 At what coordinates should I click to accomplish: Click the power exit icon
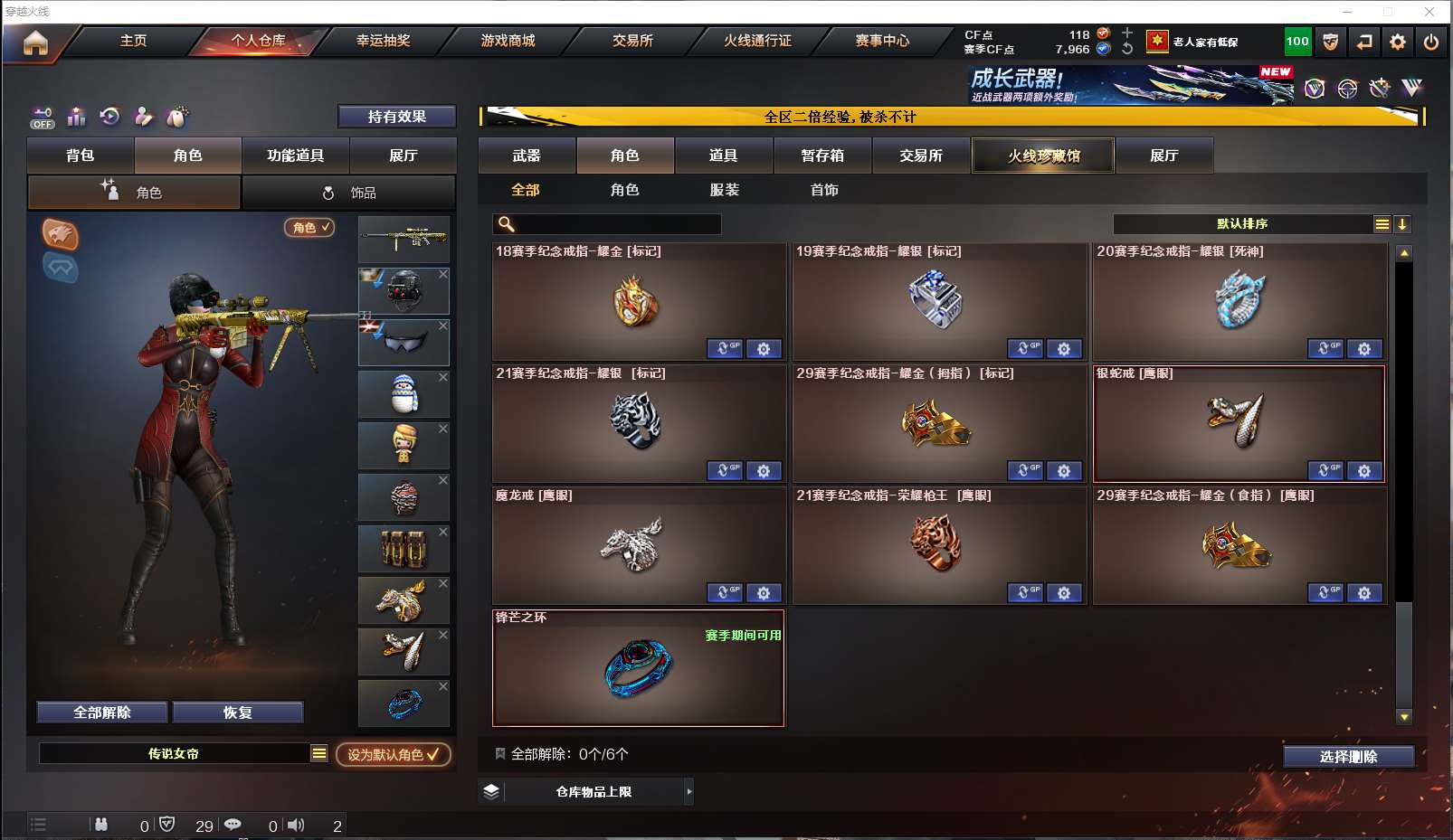click(1431, 42)
